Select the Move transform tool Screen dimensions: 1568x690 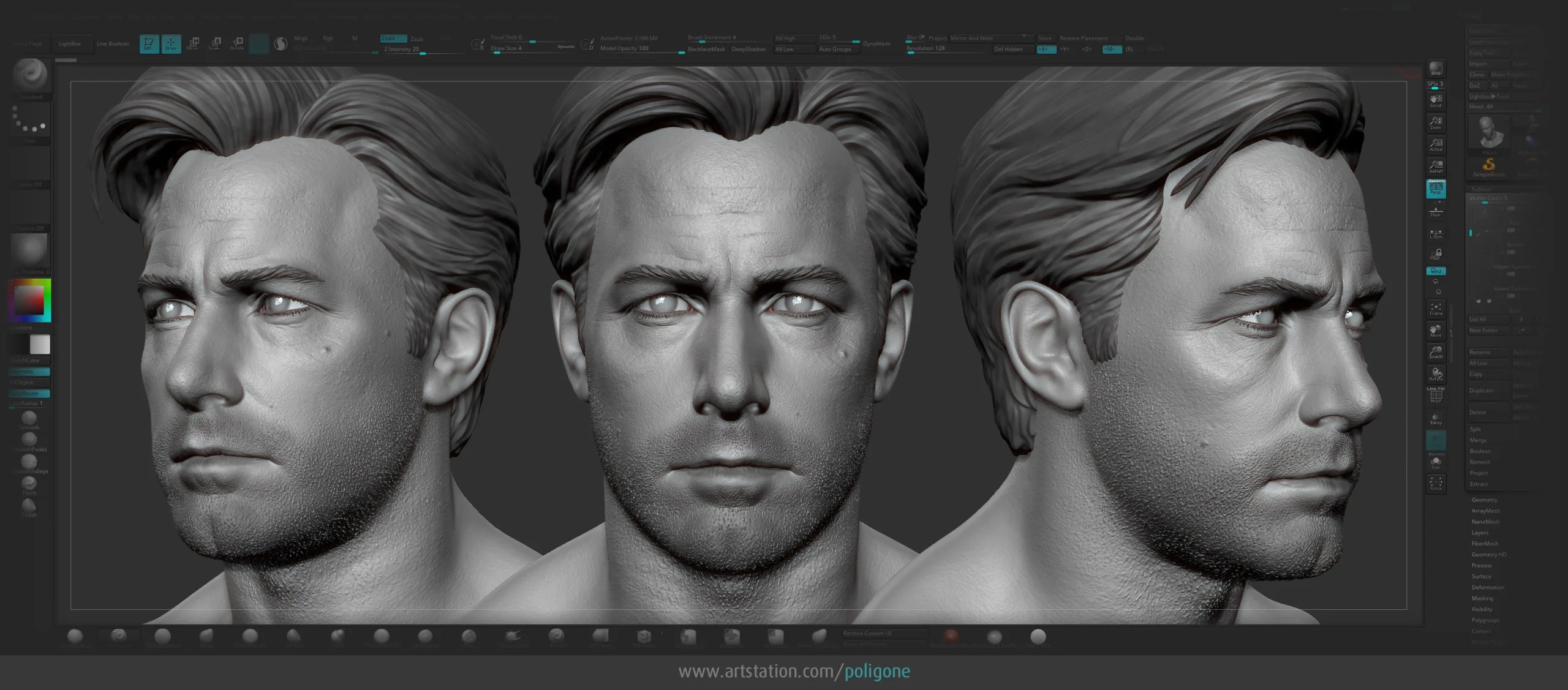coord(193,44)
